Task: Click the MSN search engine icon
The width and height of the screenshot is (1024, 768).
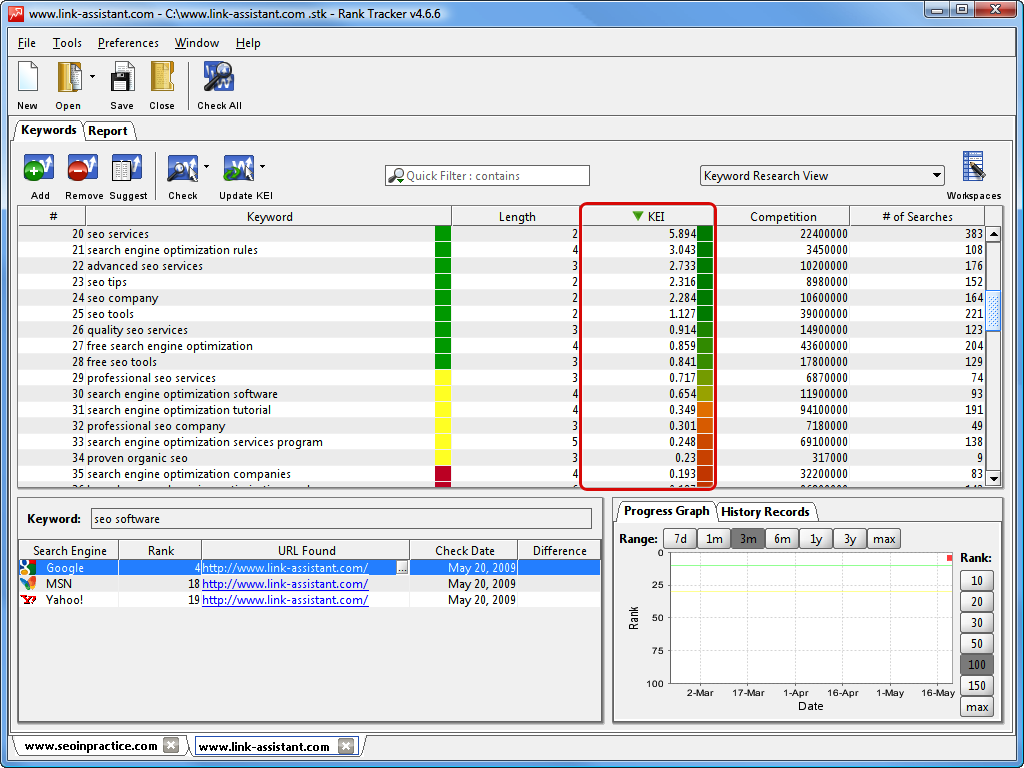Action: click(x=27, y=584)
